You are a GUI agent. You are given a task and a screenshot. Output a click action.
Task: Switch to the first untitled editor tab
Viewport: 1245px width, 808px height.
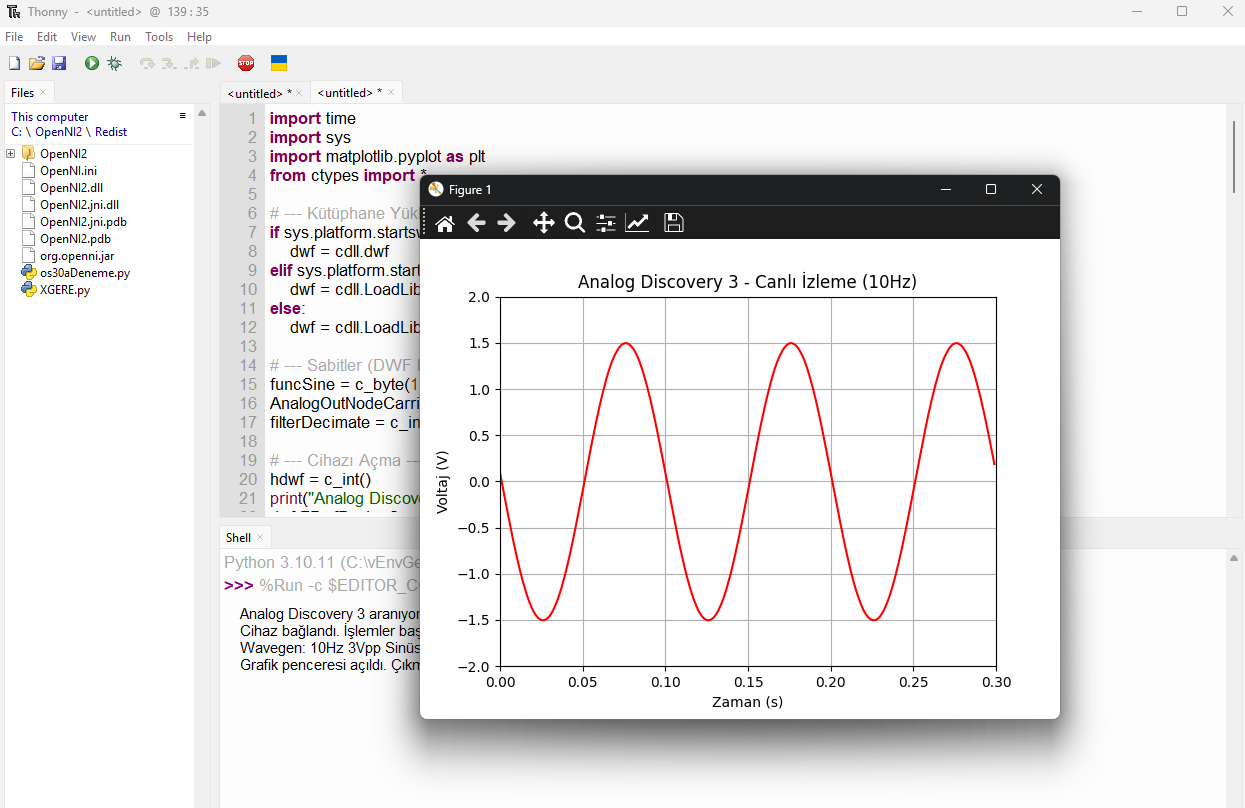click(x=259, y=93)
